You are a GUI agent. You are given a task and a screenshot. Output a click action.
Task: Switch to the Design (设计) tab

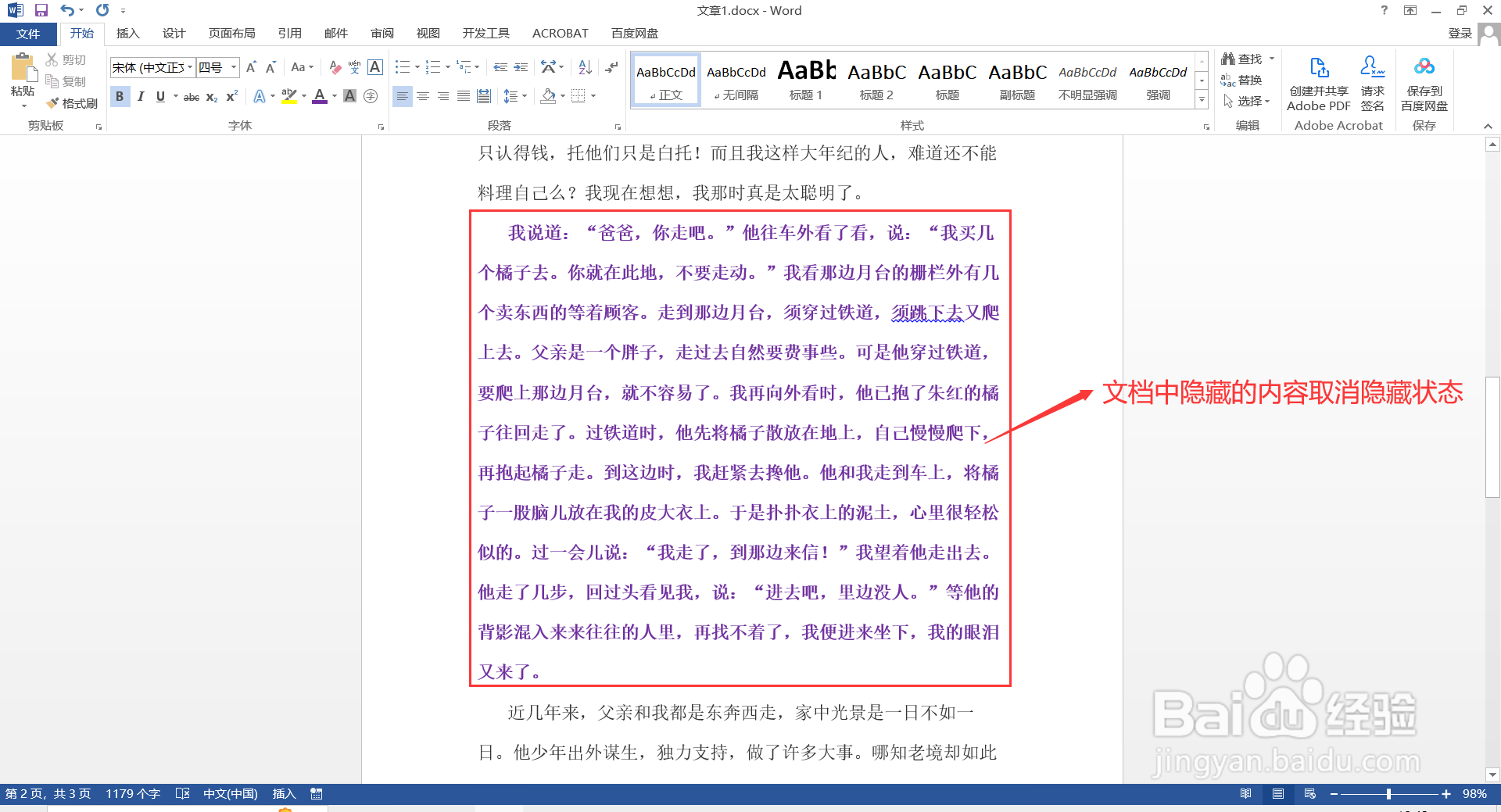pyautogui.click(x=174, y=34)
